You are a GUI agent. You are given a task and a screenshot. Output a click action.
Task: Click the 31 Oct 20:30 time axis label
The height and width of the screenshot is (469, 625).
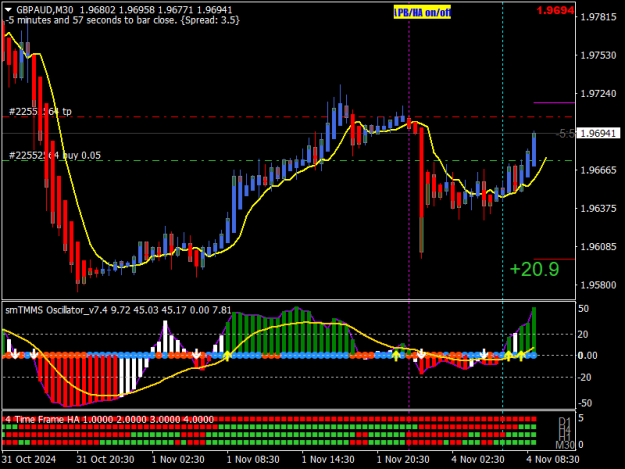(x=106, y=459)
